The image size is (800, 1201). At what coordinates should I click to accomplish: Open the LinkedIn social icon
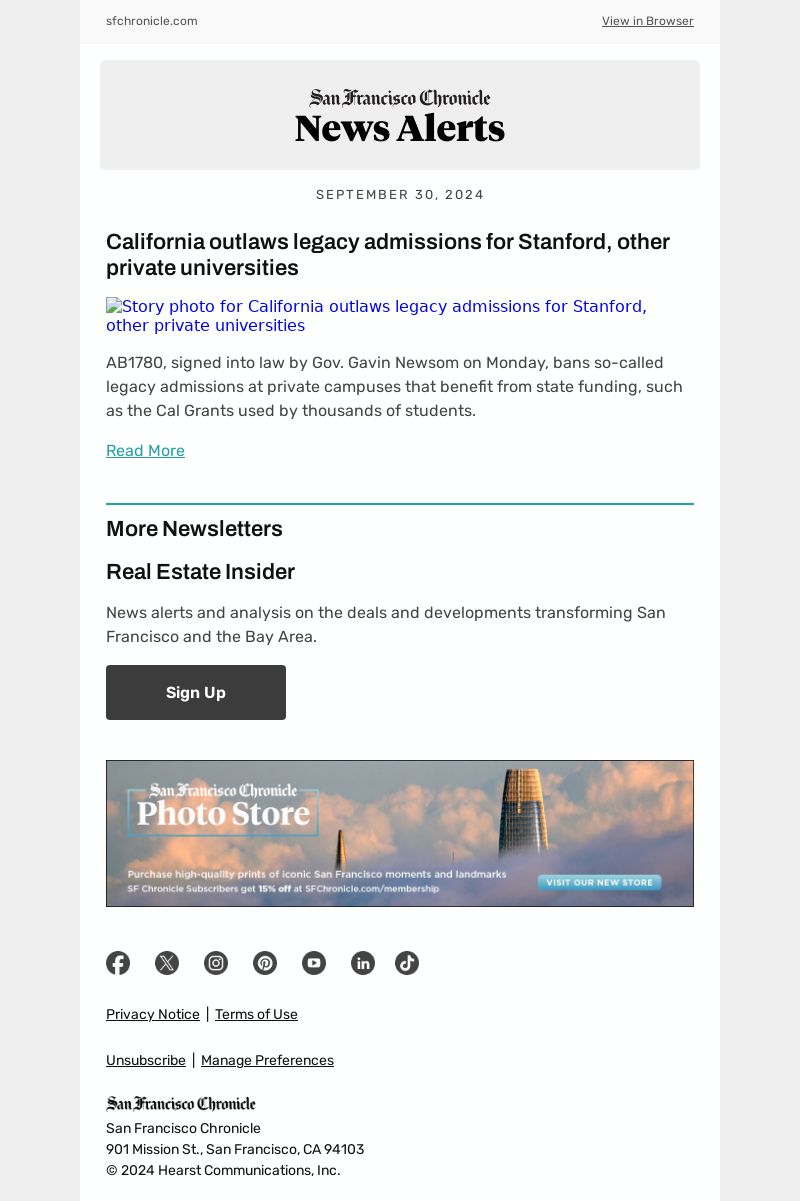point(363,963)
